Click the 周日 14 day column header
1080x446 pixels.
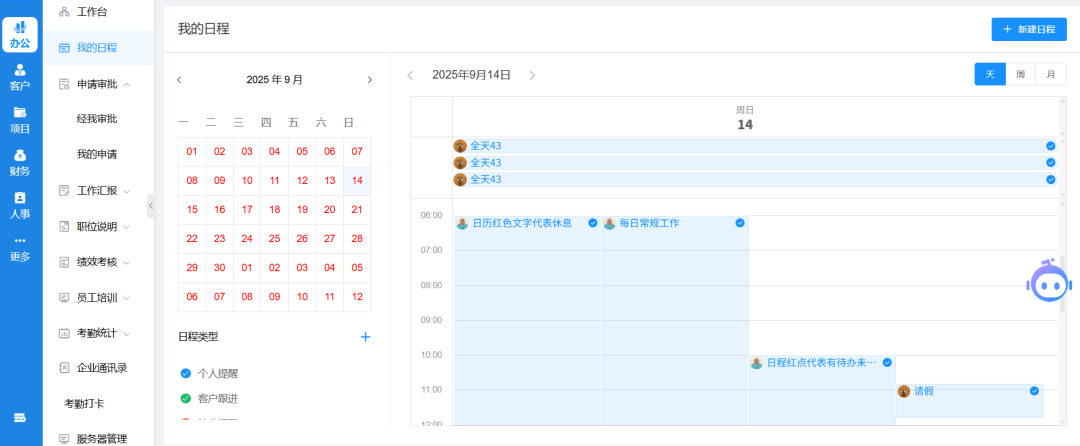(745, 118)
